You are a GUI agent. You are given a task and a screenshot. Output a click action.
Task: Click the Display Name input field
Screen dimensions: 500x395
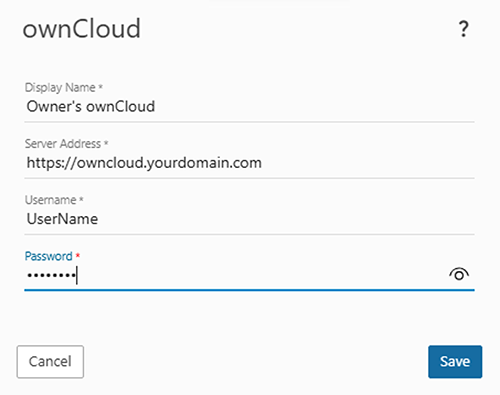(x=249, y=107)
